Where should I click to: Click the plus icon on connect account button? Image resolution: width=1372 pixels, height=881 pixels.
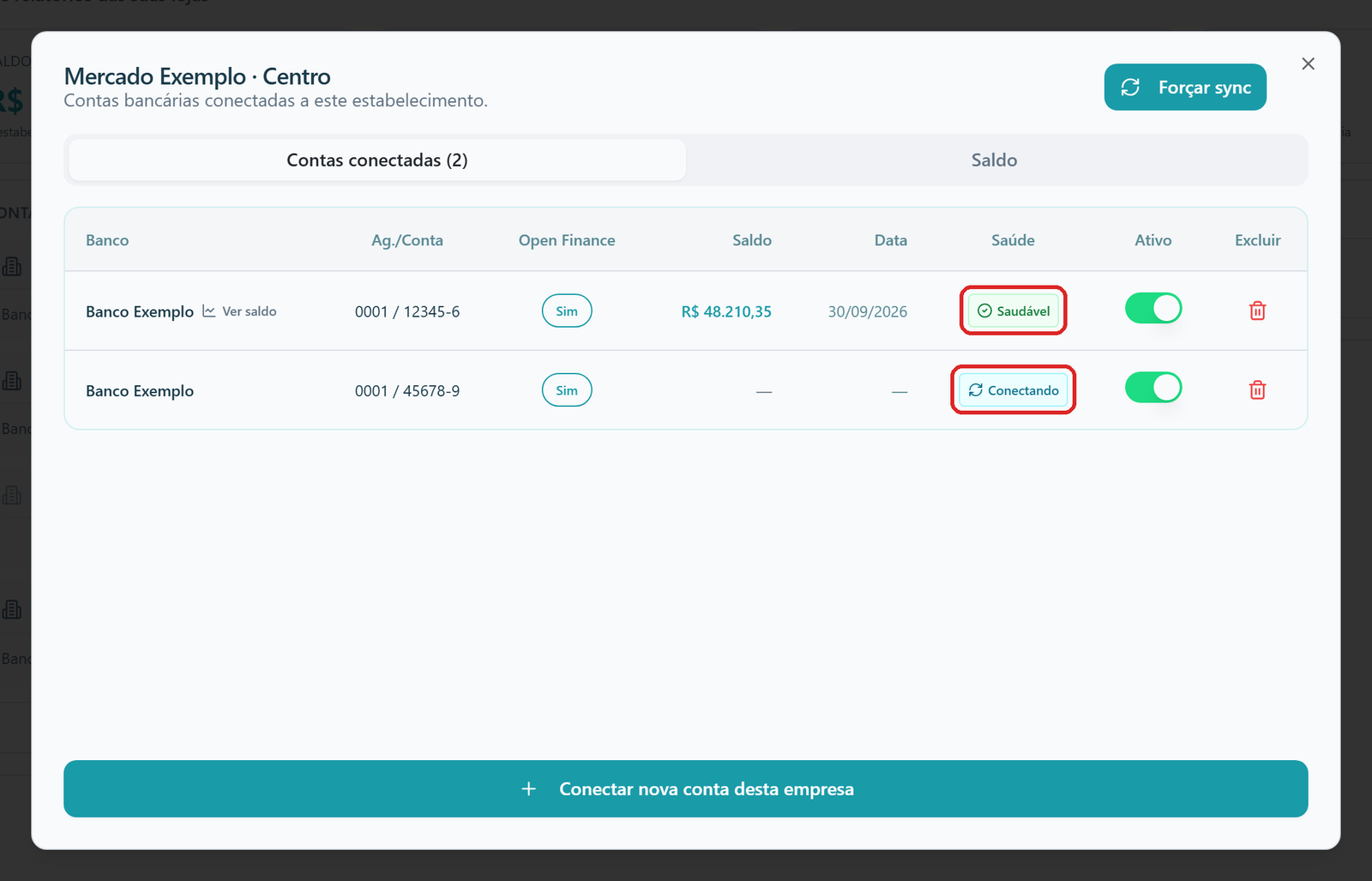pyautogui.click(x=529, y=788)
